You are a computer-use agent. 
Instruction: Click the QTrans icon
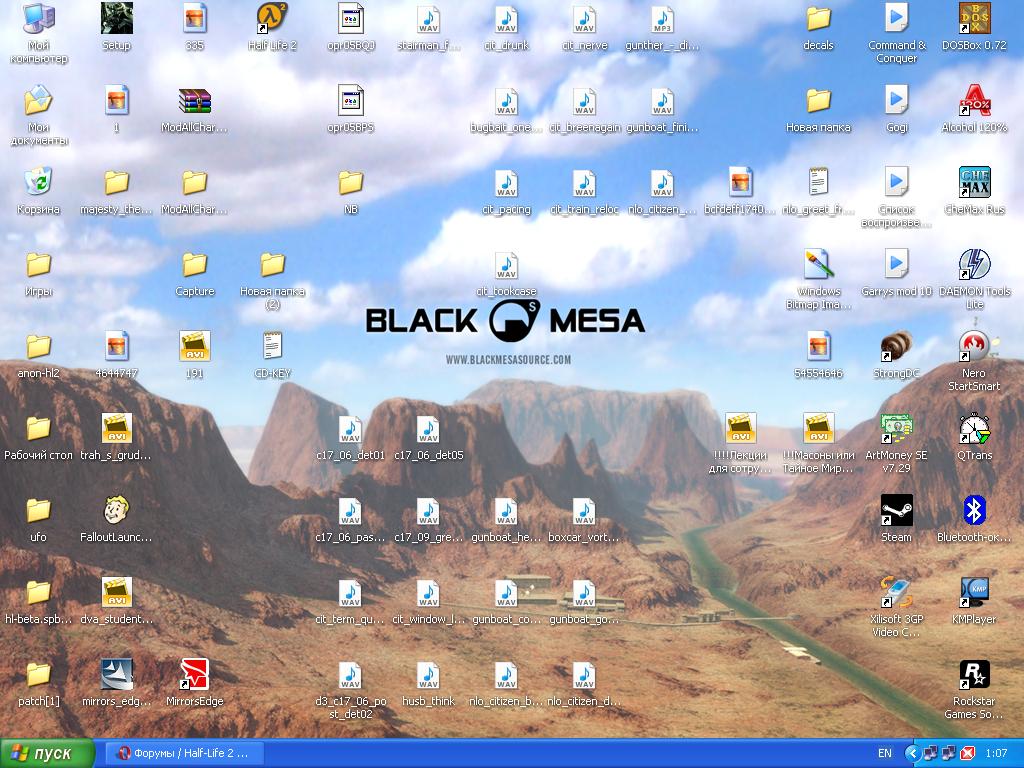[974, 428]
